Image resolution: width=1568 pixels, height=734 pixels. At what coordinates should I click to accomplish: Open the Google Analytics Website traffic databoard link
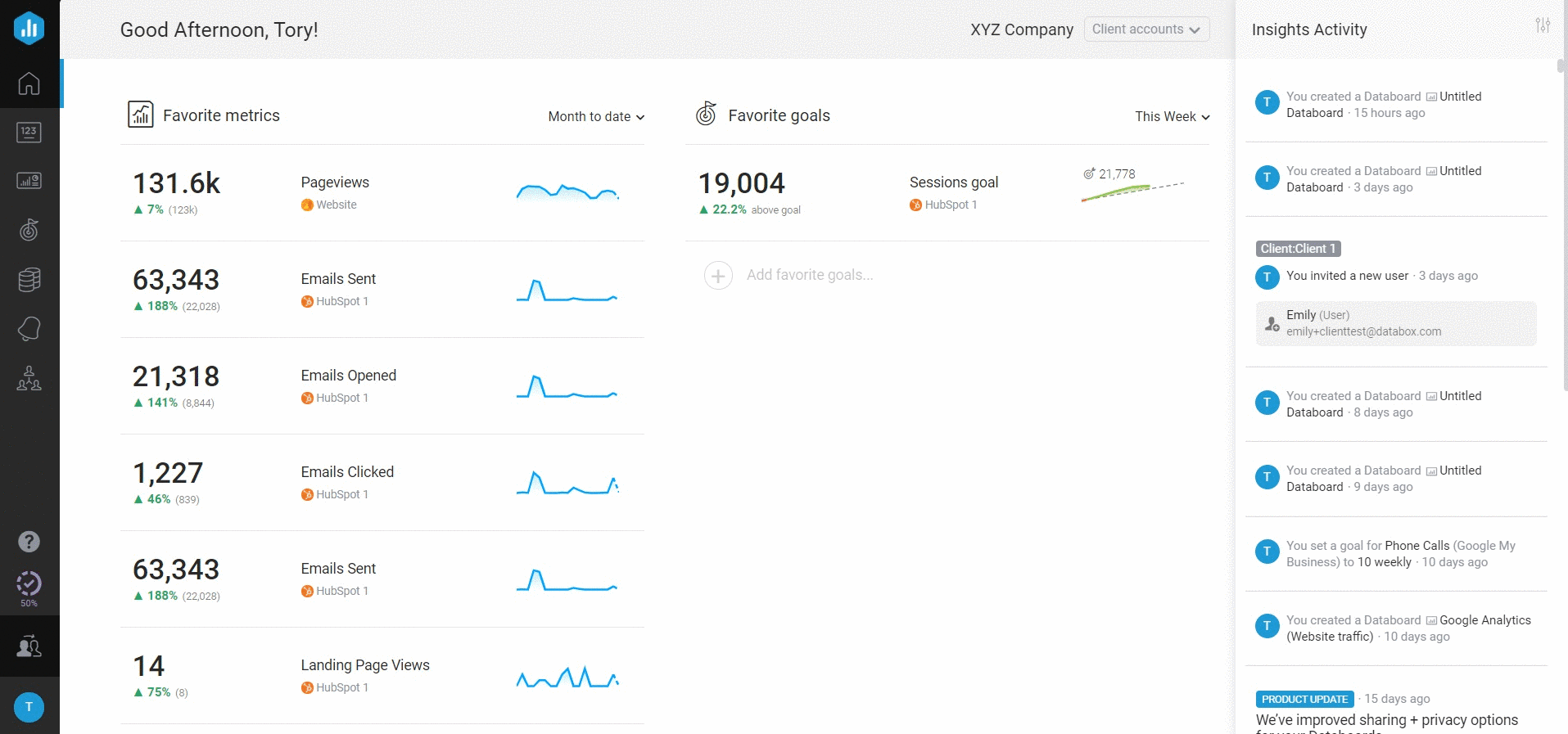tap(1484, 620)
